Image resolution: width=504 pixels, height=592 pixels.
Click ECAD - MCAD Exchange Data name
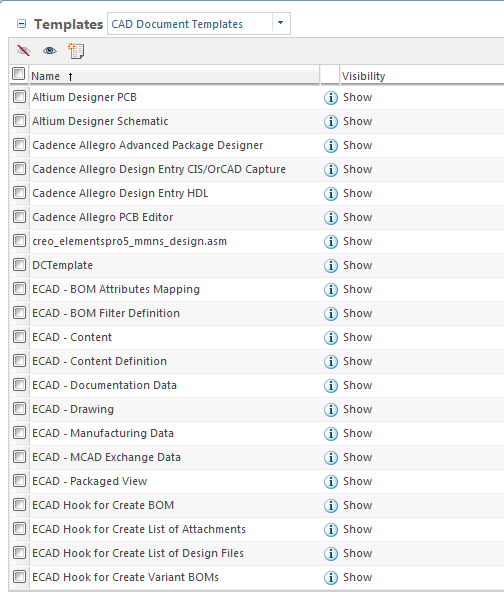pos(106,457)
